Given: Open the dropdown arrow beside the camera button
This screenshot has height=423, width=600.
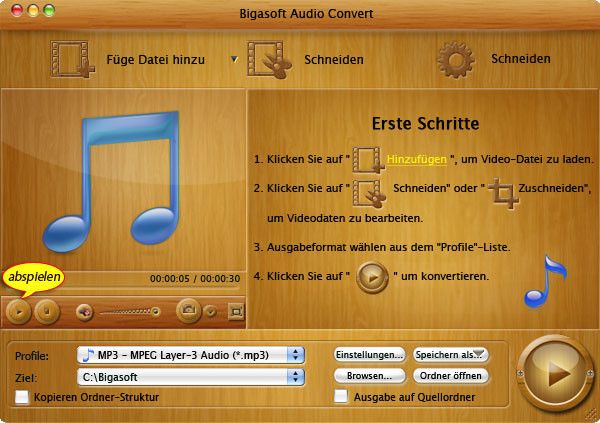Looking at the screenshot, I should click(x=210, y=312).
